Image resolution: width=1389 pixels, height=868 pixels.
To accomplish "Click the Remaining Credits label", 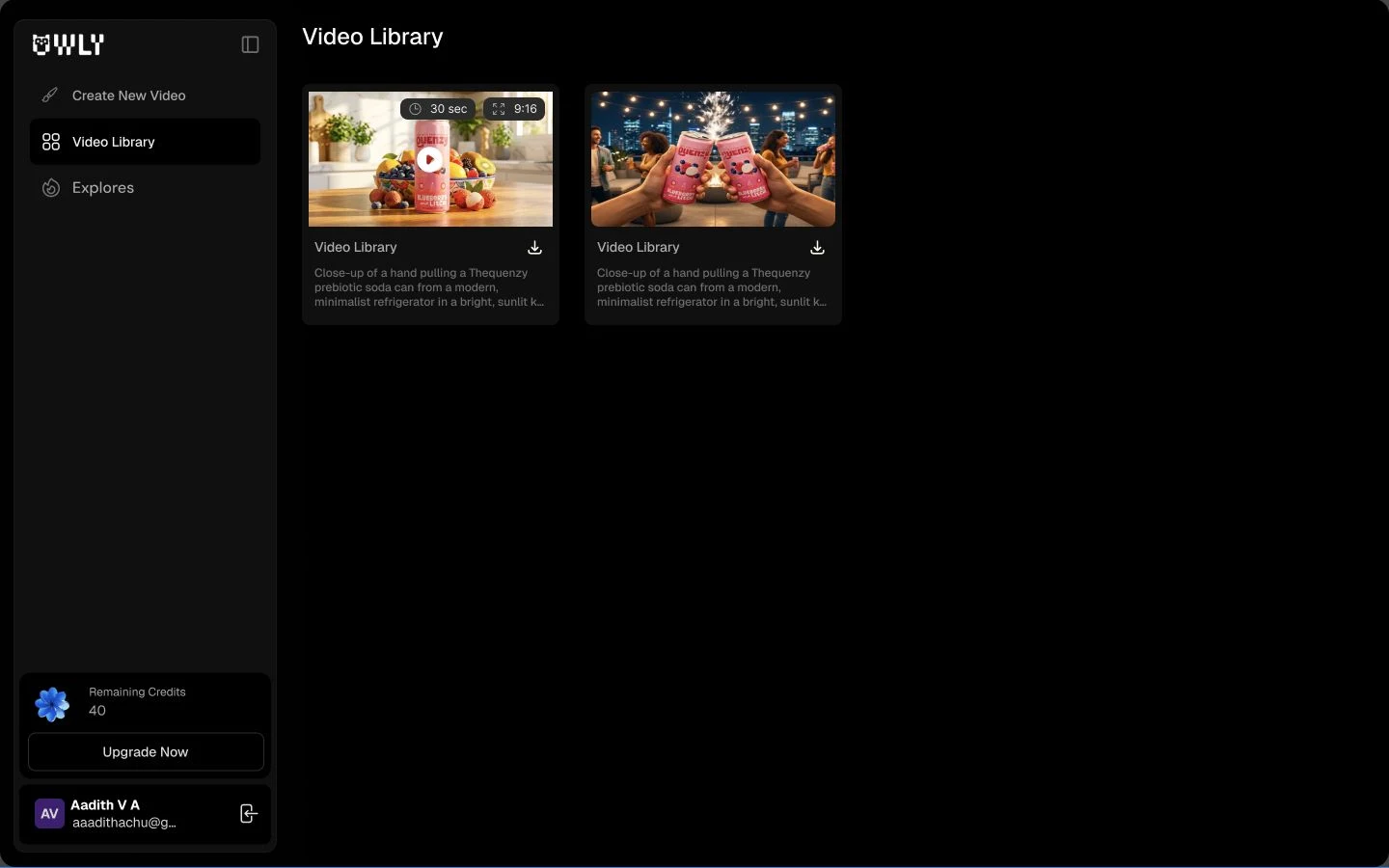I will tap(137, 692).
